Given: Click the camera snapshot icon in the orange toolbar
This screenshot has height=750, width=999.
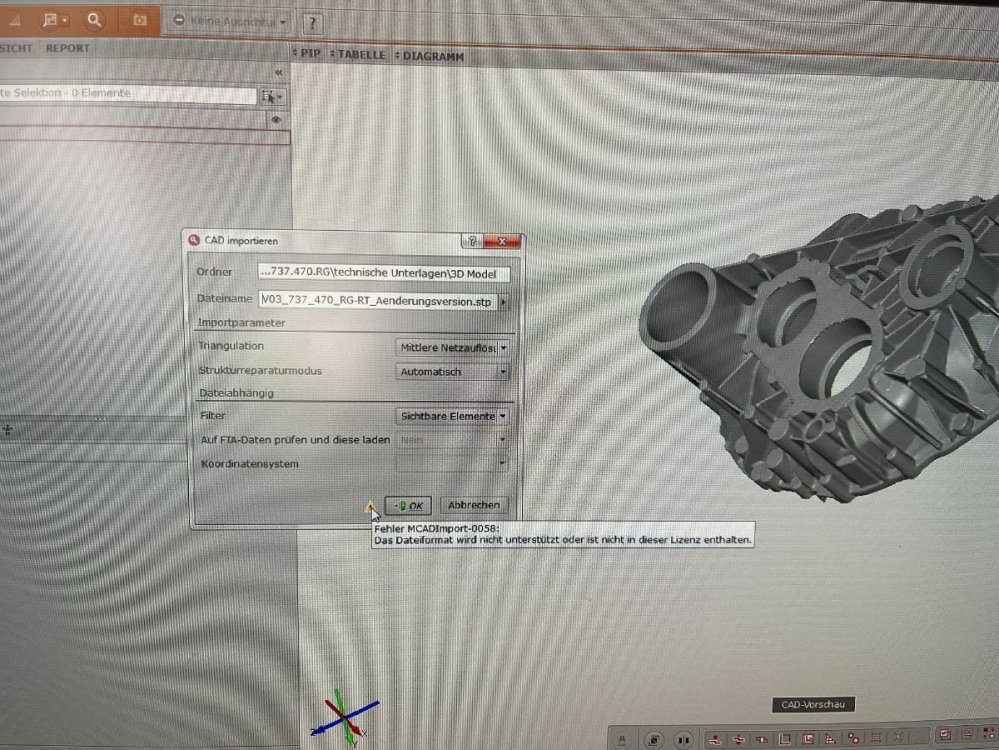Looking at the screenshot, I should click(141, 19).
